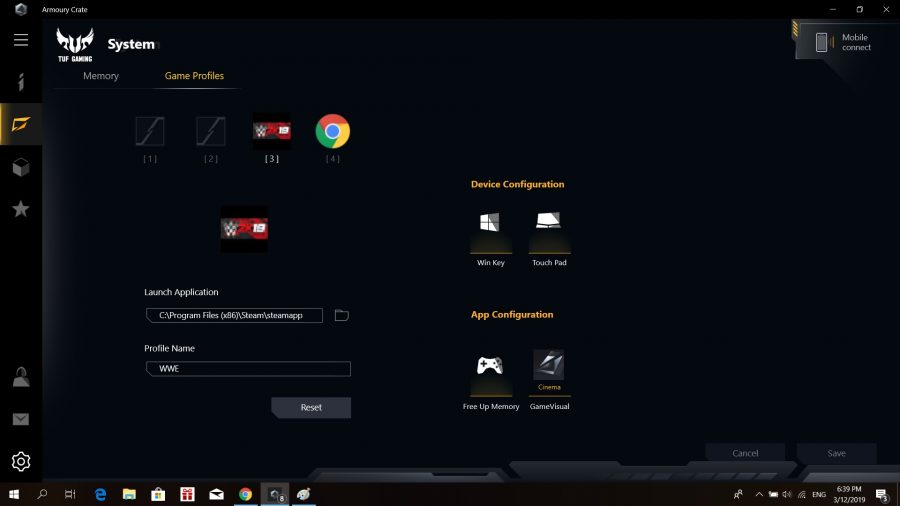This screenshot has width=900, height=506.
Task: Open the cube Device sidebar icon
Action: 21,167
